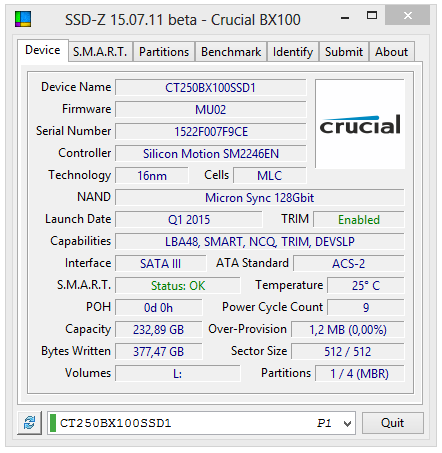Click Sector Size value 512 / 512
442x453 pixels.
(348, 352)
